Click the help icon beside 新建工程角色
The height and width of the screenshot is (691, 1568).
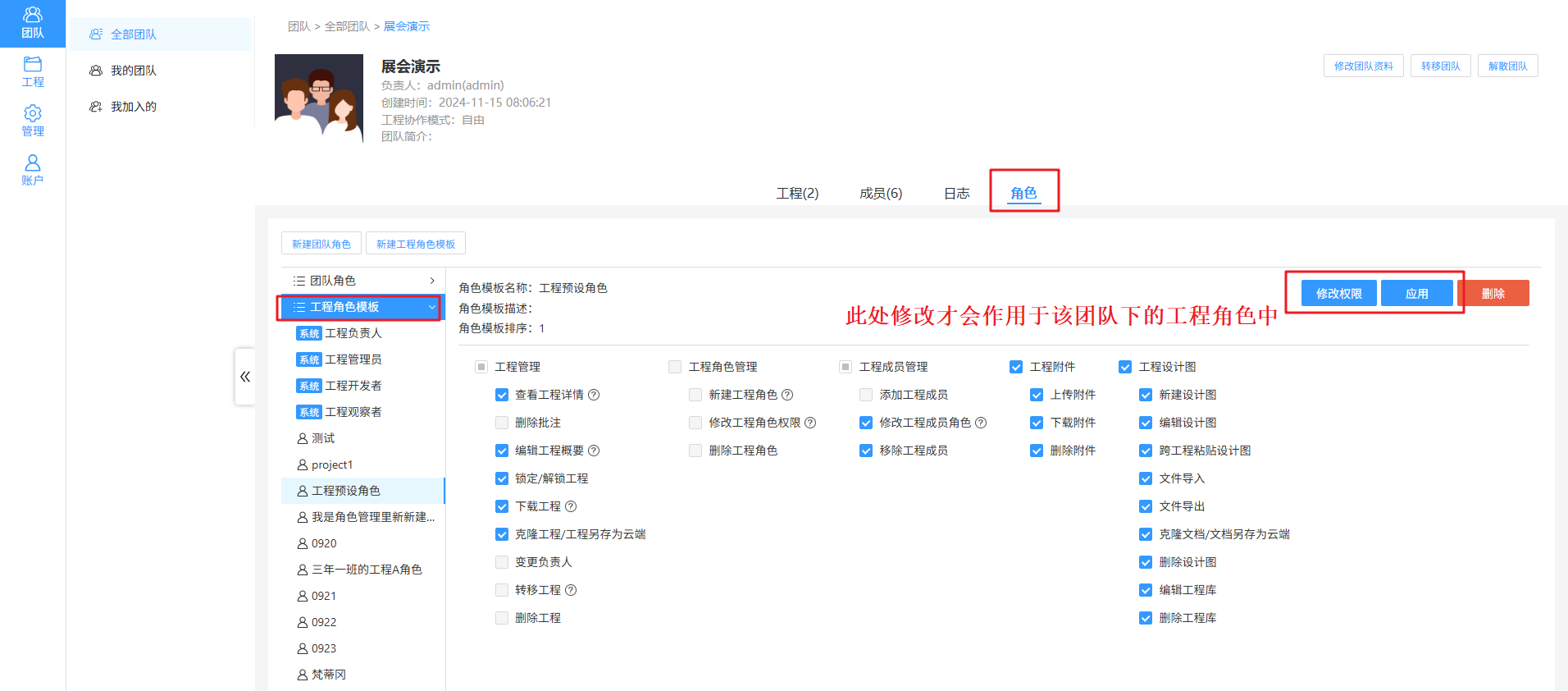pyautogui.click(x=787, y=395)
